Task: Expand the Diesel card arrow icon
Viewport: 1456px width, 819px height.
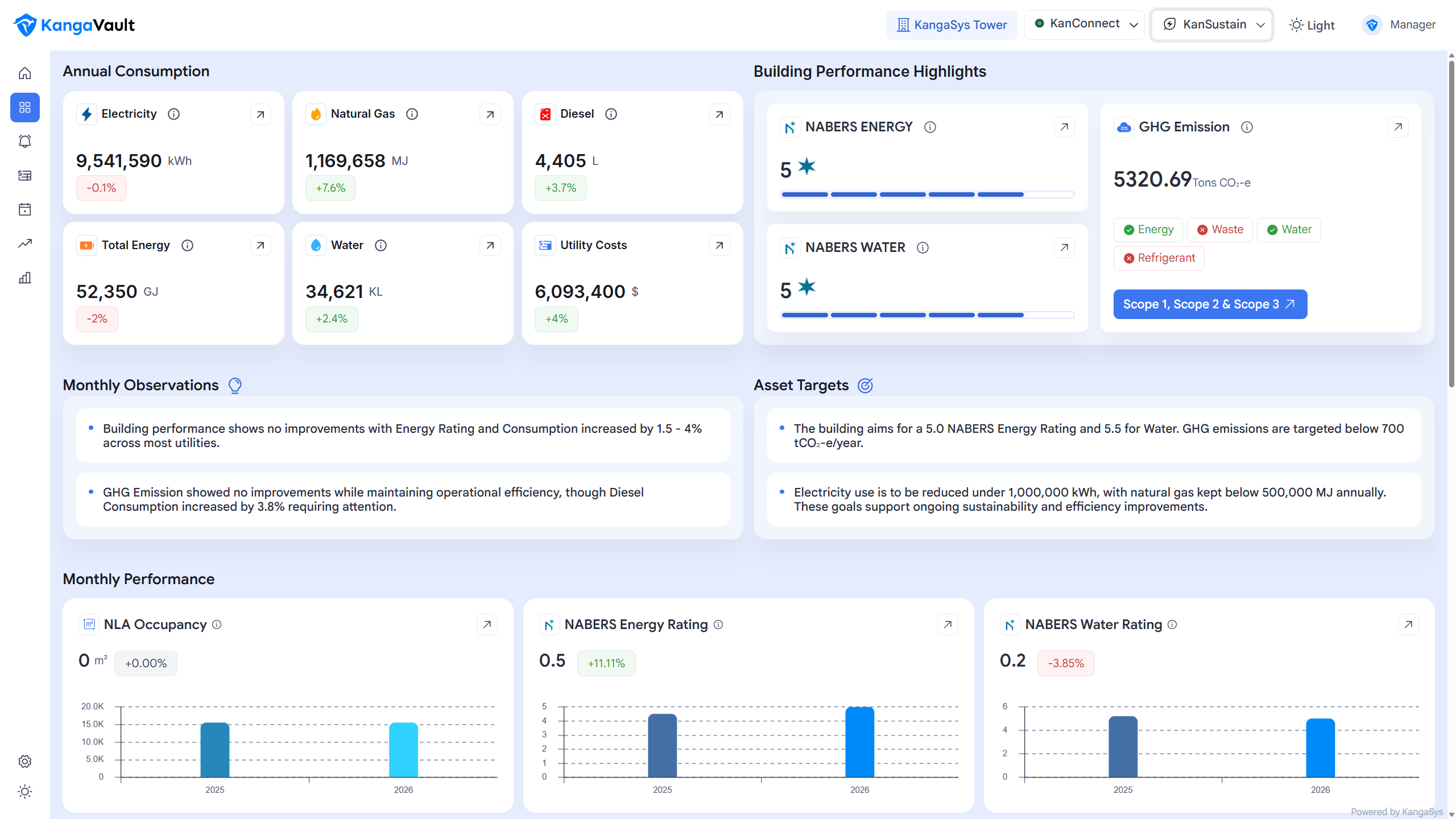Action: (x=719, y=114)
